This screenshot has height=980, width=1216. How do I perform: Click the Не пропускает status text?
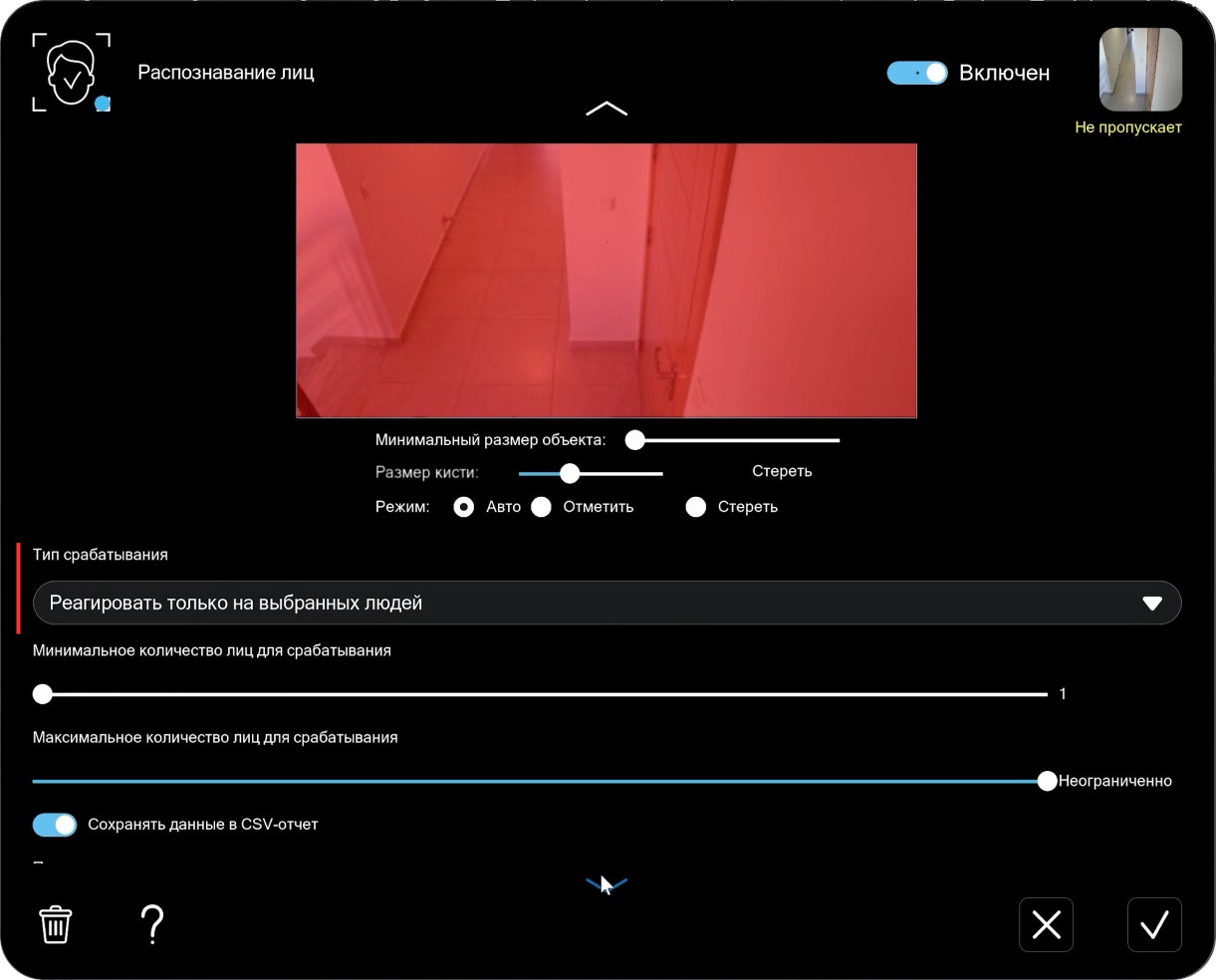coord(1128,127)
